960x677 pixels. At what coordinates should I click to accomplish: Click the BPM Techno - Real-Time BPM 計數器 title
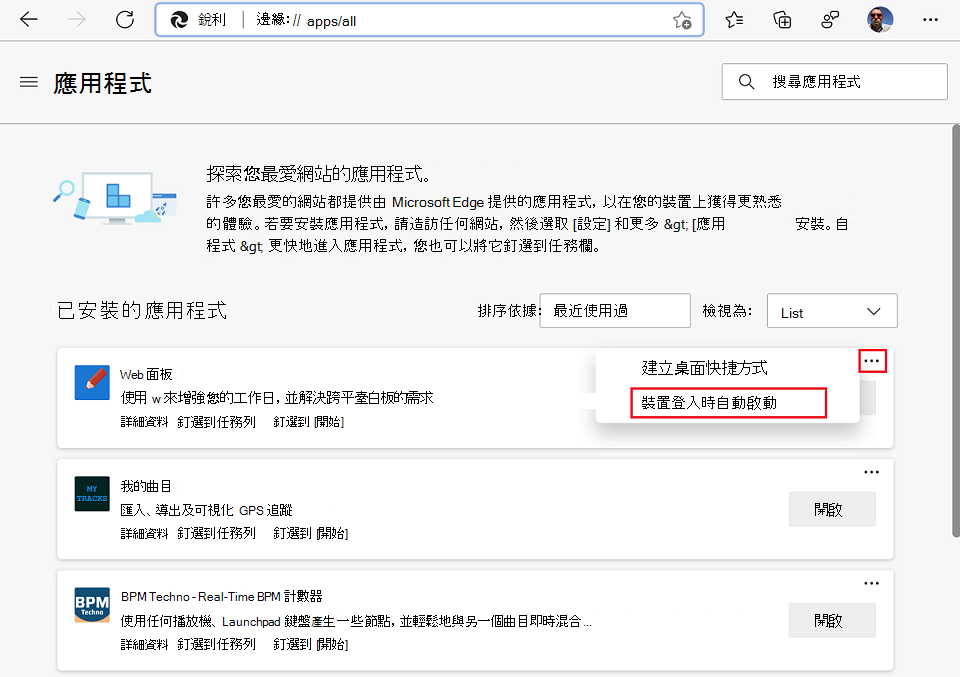pos(222,596)
